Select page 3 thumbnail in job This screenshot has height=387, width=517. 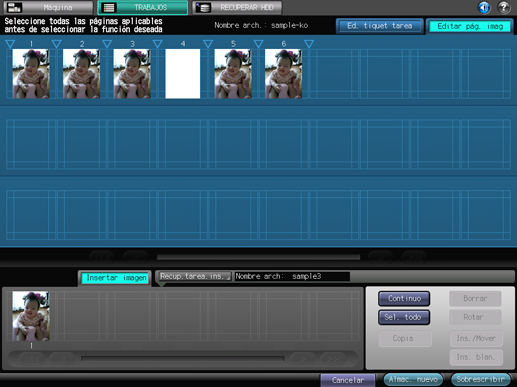pos(132,74)
